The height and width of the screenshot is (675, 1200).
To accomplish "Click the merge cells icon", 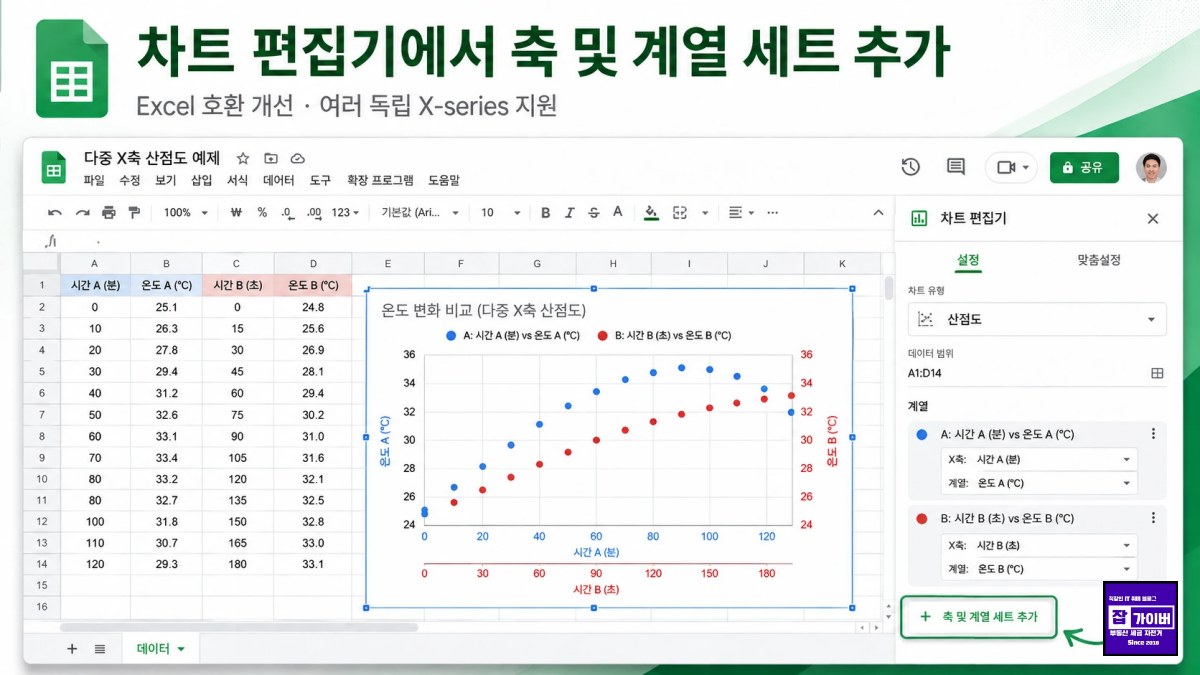I will point(680,213).
